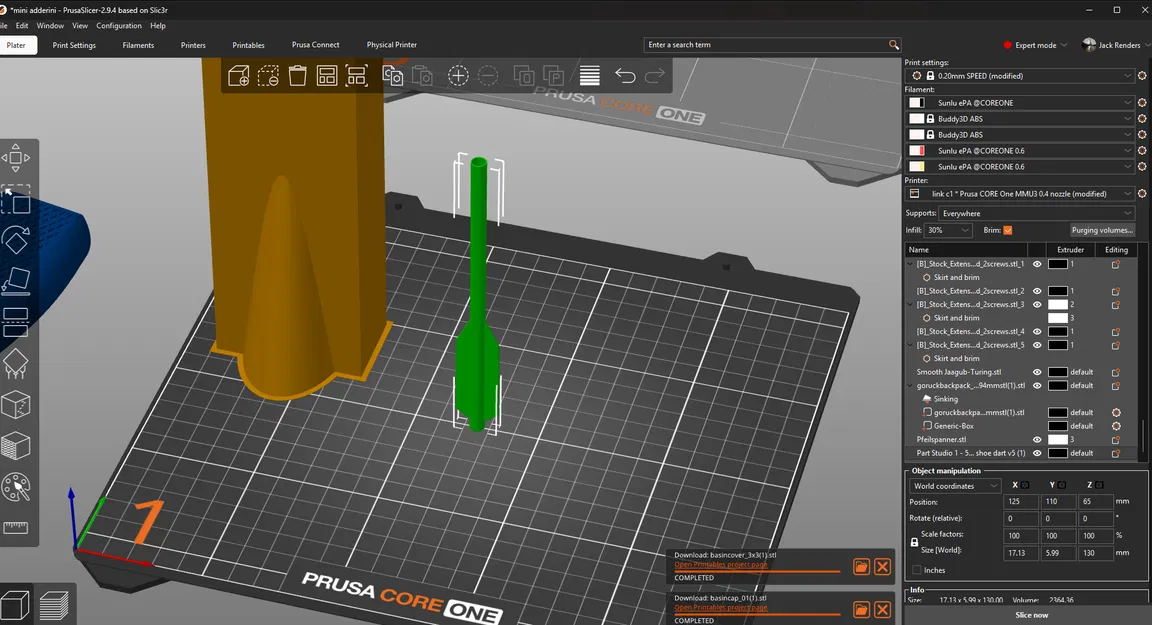Switch to layers preview view icon

click(54, 606)
